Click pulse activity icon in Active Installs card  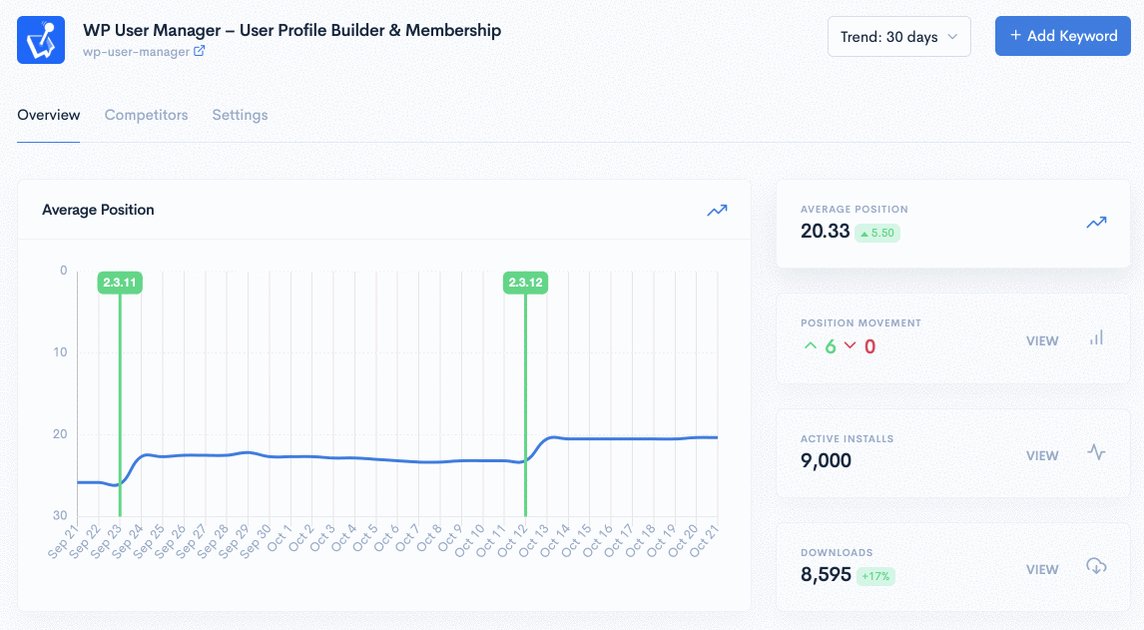(1096, 453)
